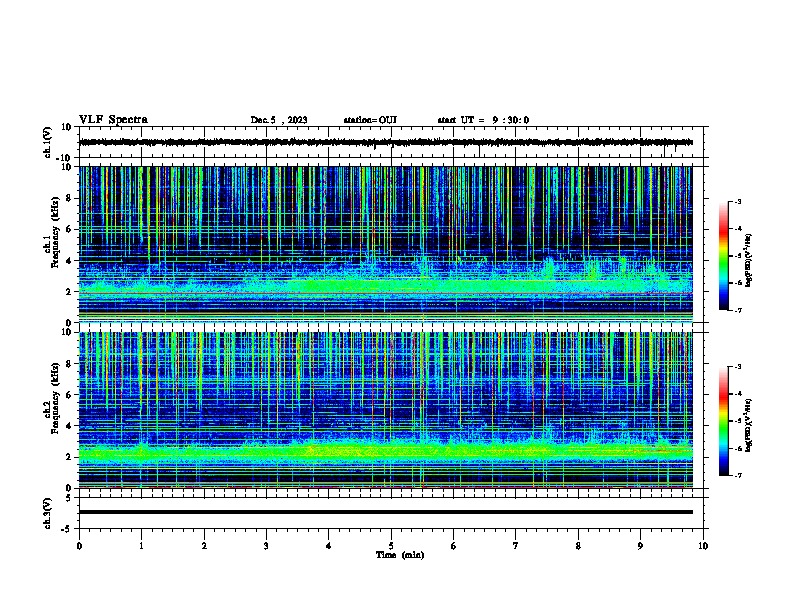Viewport: 792px width, 612px height.
Task: Click the "-7" label on upper color bar
Action: click(737, 310)
